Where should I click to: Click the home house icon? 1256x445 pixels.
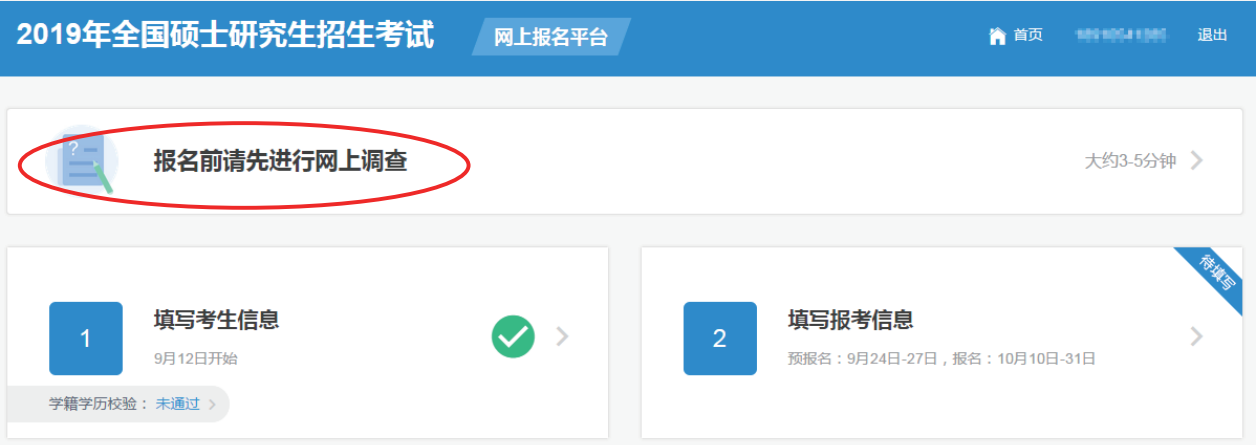pos(997,36)
